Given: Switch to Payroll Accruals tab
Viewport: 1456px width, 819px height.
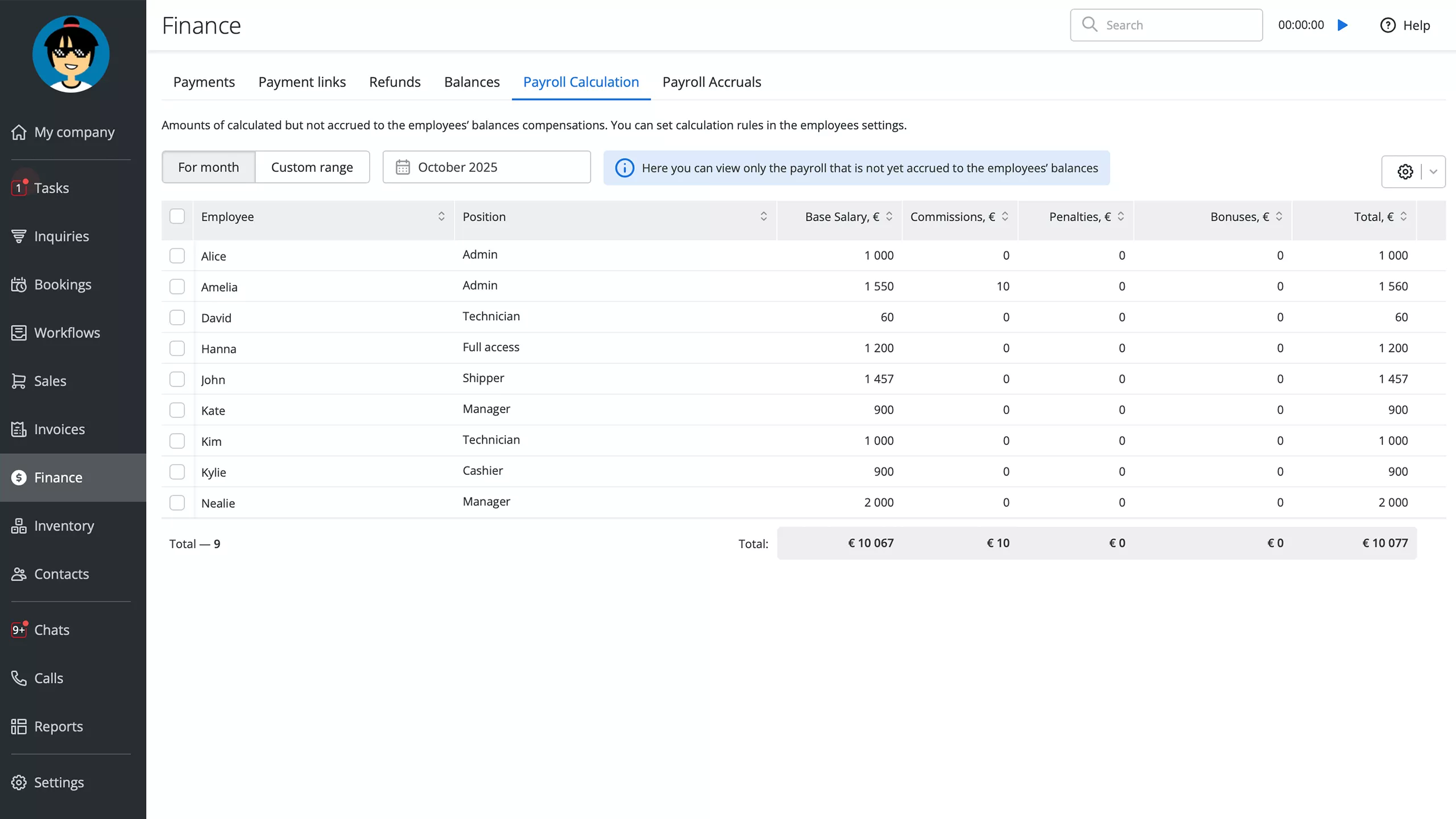Looking at the screenshot, I should (712, 82).
